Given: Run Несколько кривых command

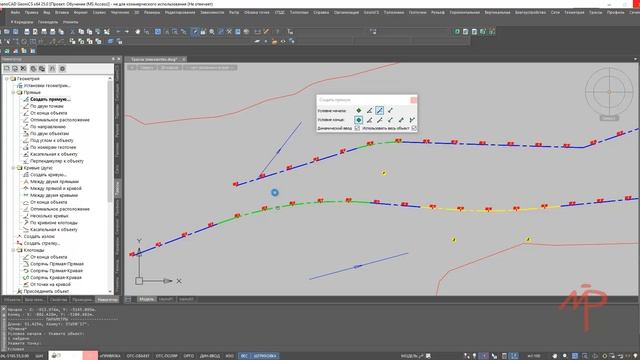Looking at the screenshot, I should coord(49,216).
